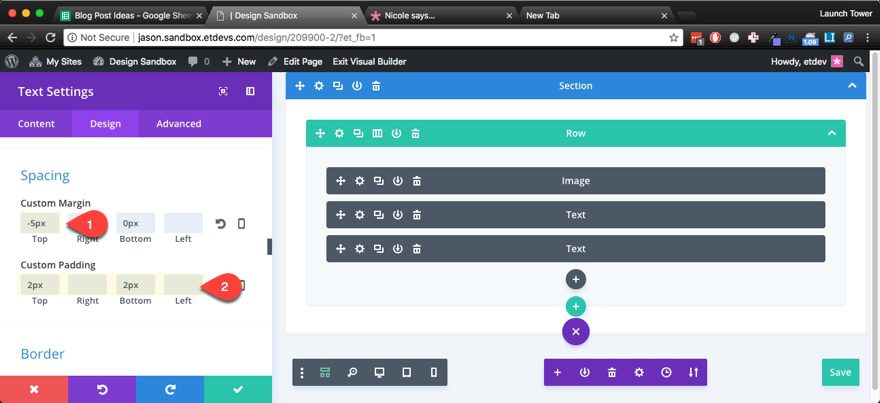Delete the first Text module

(x=417, y=214)
